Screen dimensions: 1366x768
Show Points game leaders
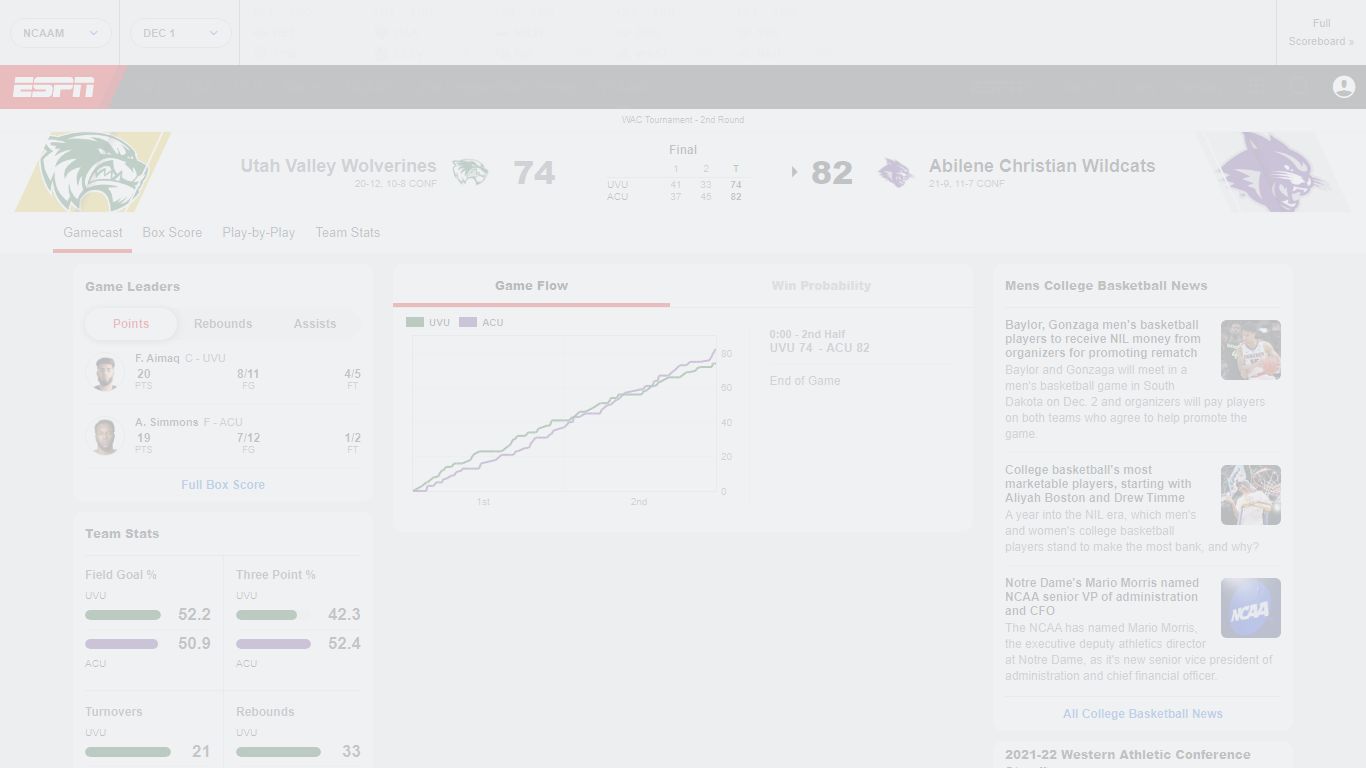click(x=131, y=324)
